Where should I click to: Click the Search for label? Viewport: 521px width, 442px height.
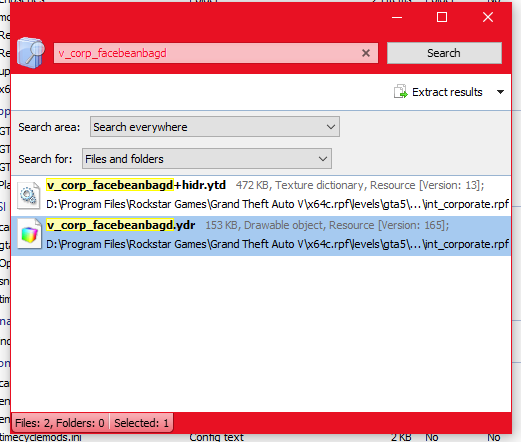45,159
